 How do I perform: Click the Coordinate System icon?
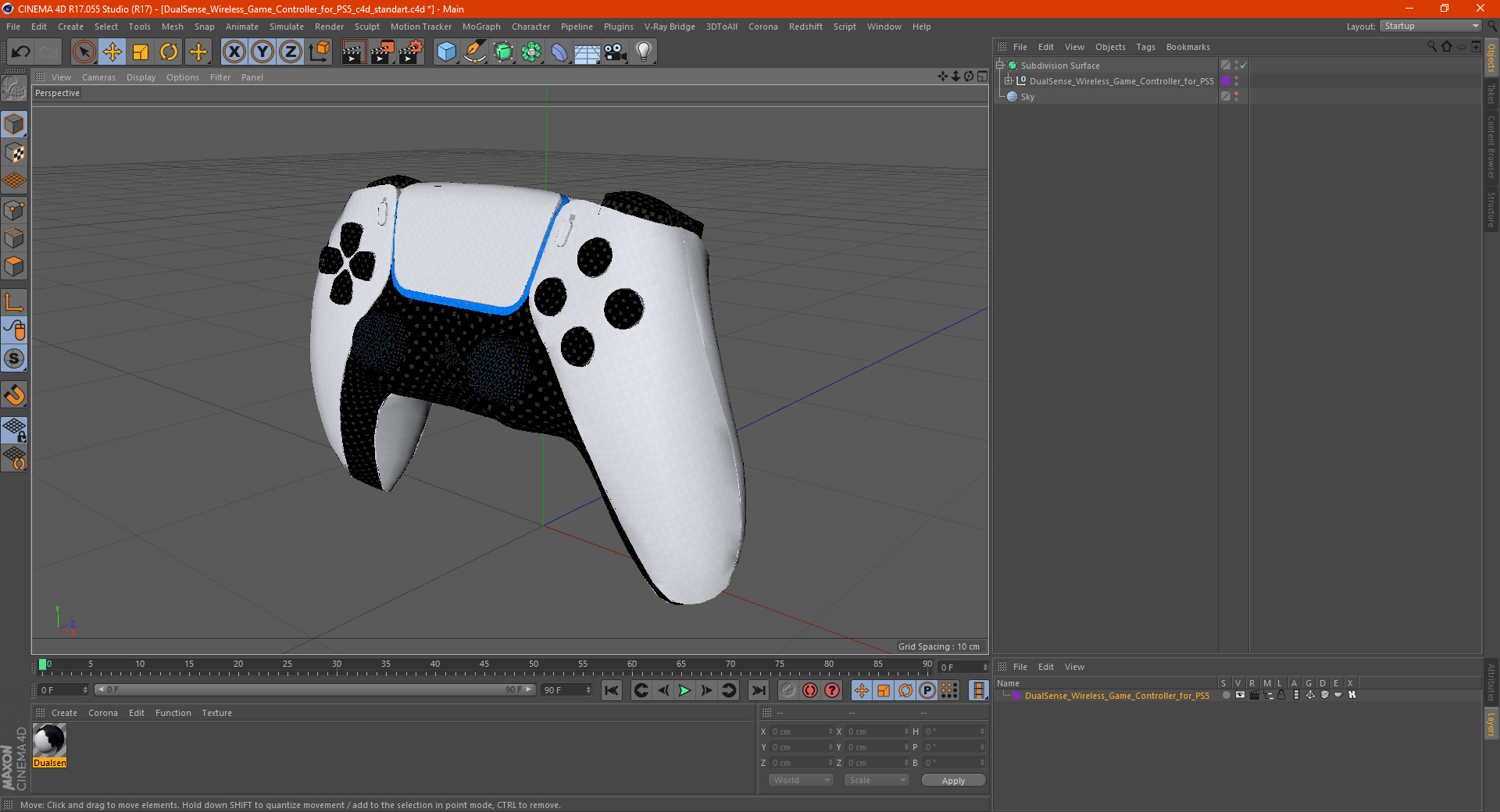(x=319, y=52)
